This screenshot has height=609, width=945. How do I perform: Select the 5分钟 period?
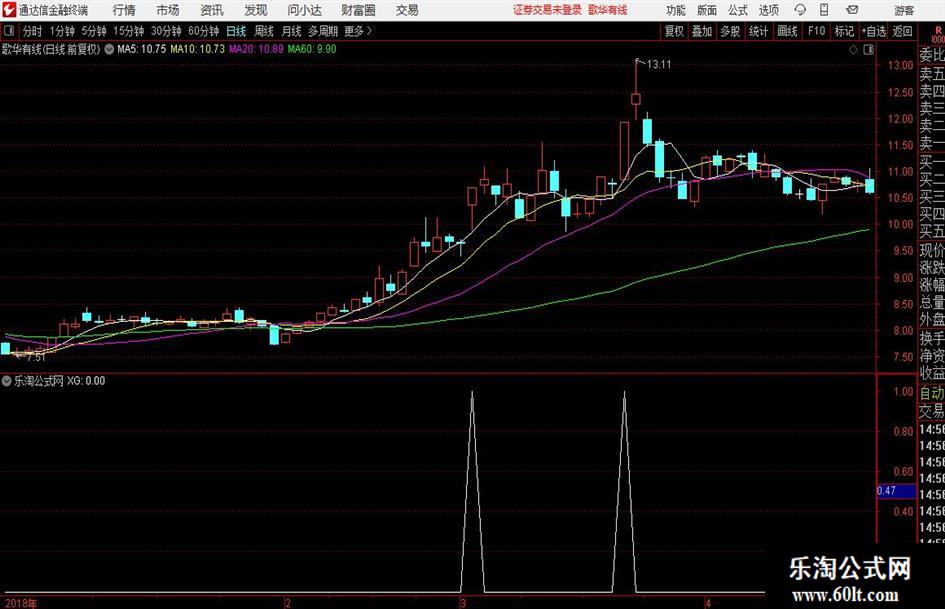tap(94, 31)
